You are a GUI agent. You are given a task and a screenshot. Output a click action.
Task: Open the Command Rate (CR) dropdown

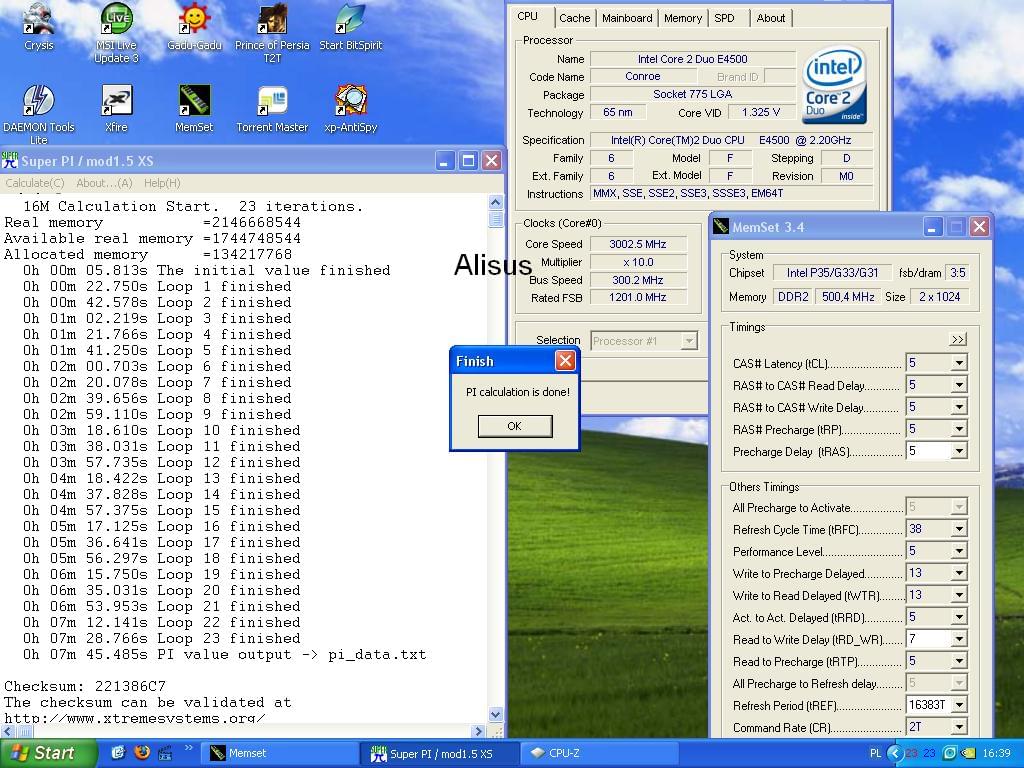coord(959,727)
